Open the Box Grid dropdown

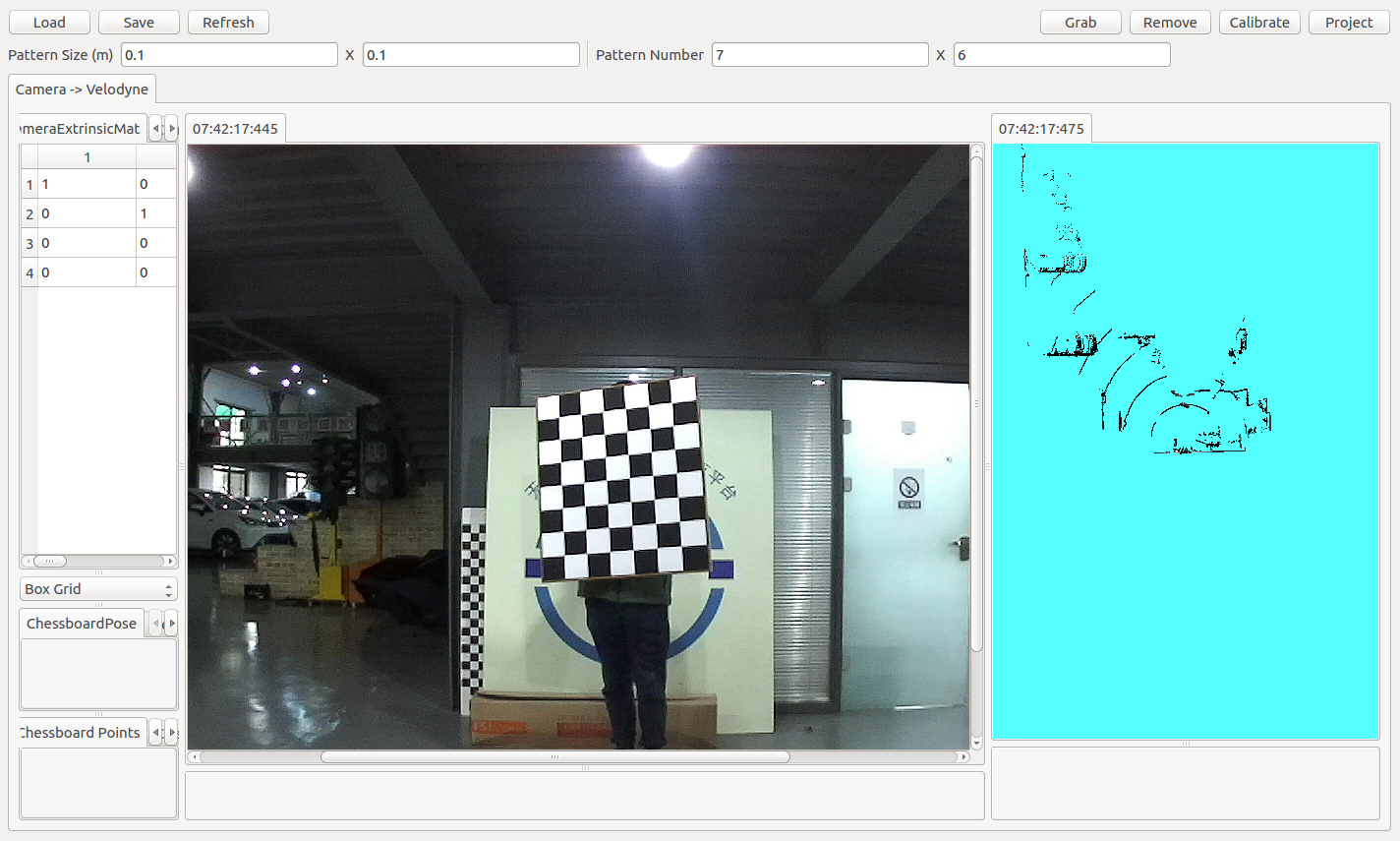[x=98, y=589]
